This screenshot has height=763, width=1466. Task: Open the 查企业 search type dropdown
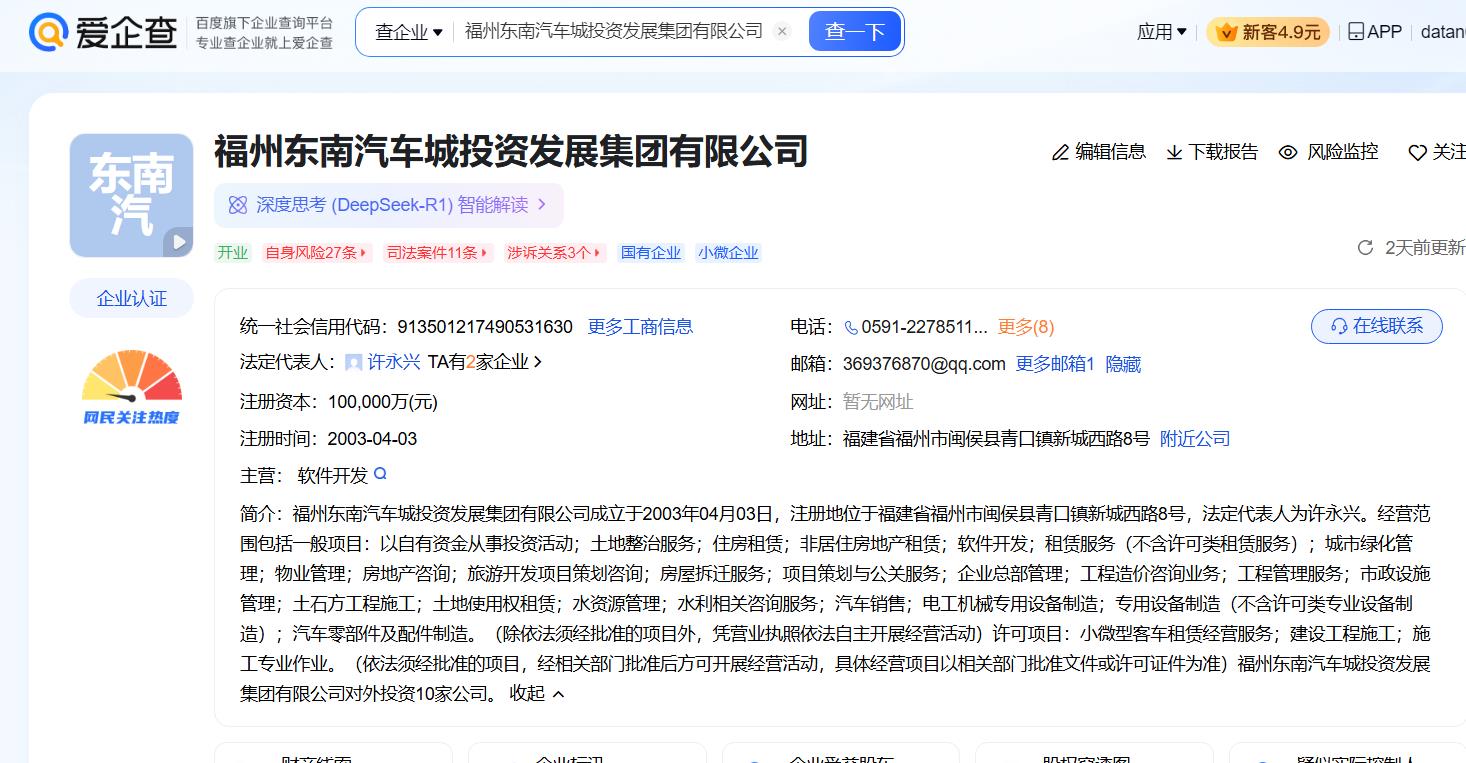click(x=408, y=32)
